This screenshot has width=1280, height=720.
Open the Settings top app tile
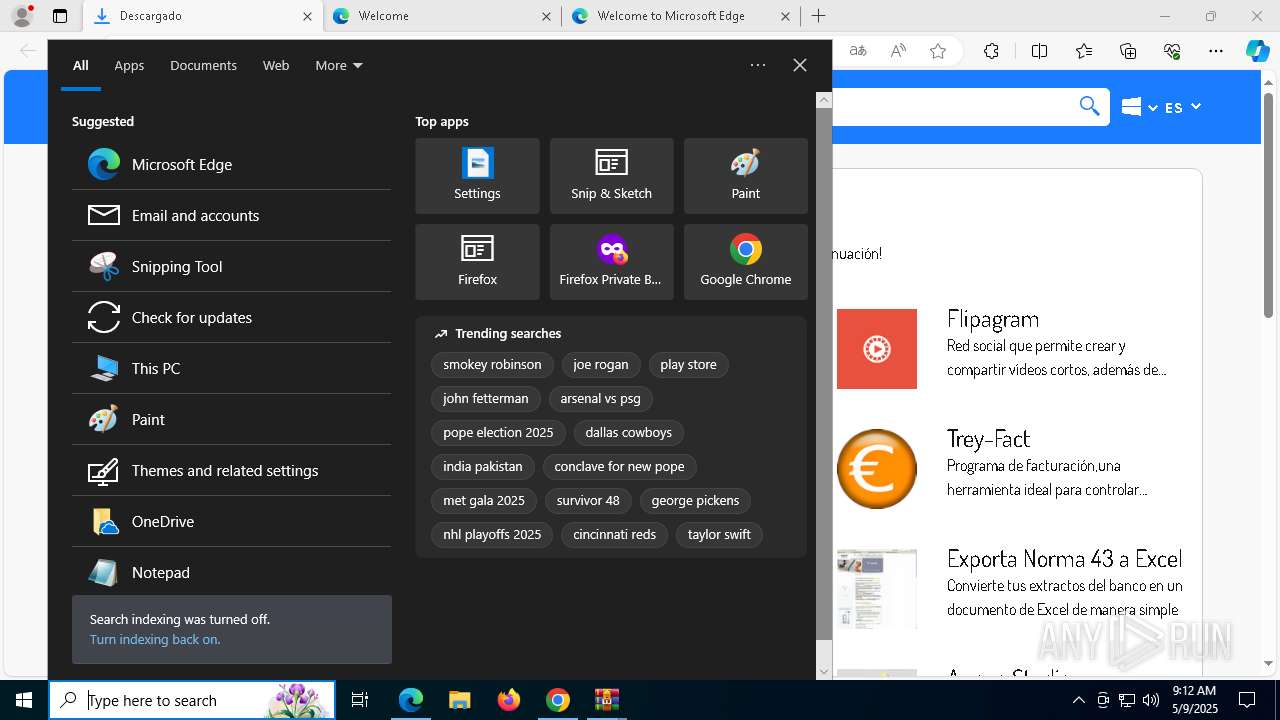477,176
